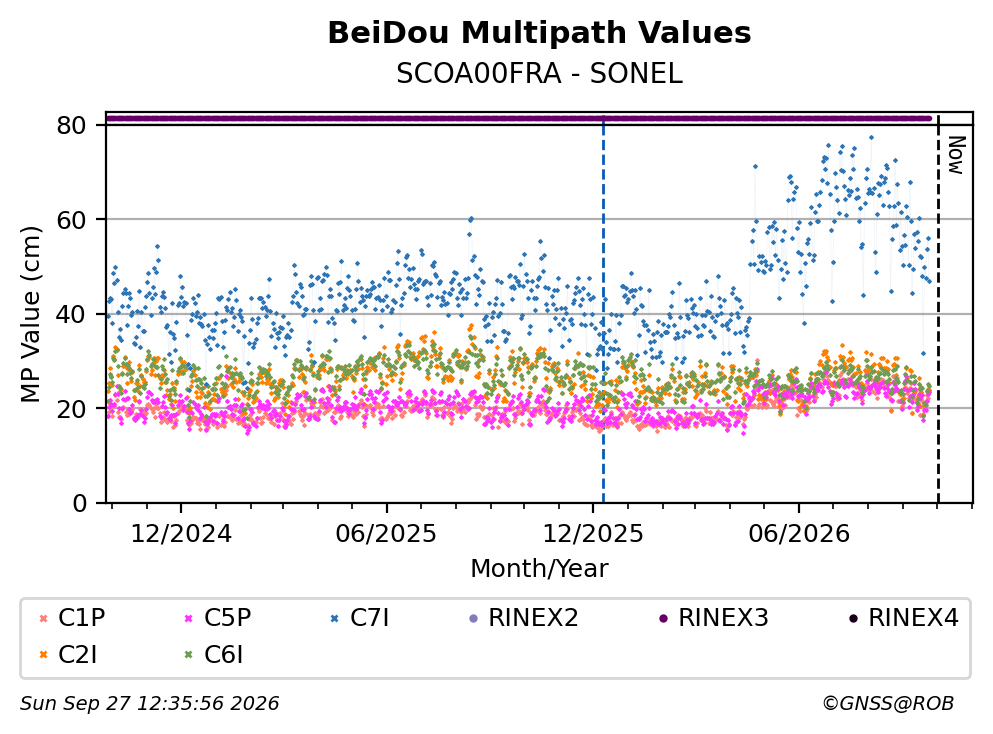The width and height of the screenshot is (993, 734).
Task: Click the C7I blue legend marker
Action: click(334, 618)
